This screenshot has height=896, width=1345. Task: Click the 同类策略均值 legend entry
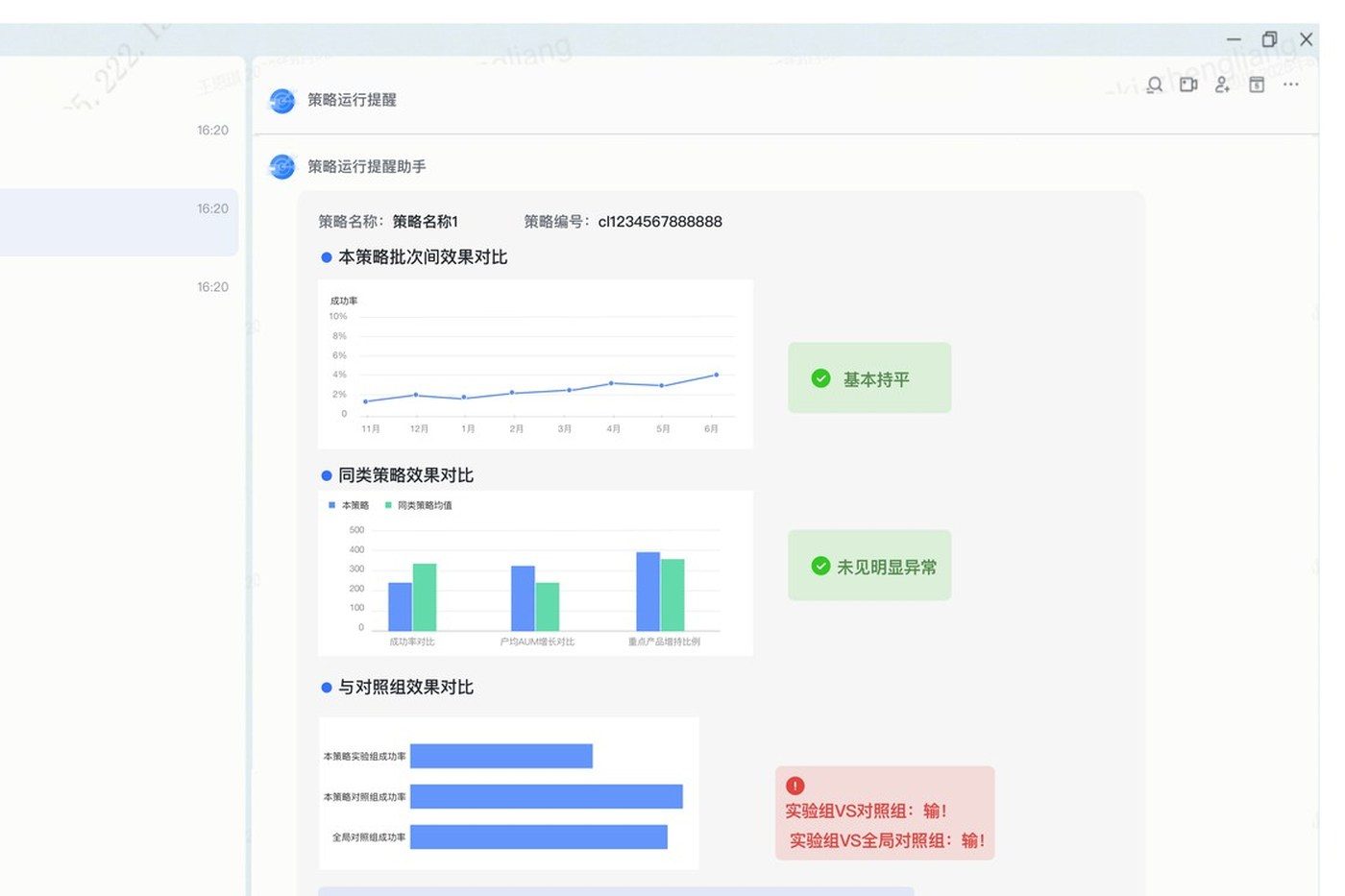[419, 505]
